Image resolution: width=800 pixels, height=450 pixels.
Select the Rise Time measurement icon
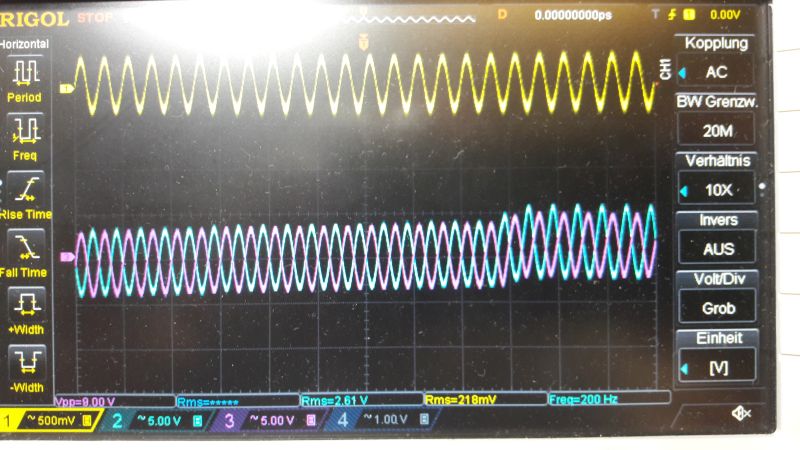tap(26, 188)
